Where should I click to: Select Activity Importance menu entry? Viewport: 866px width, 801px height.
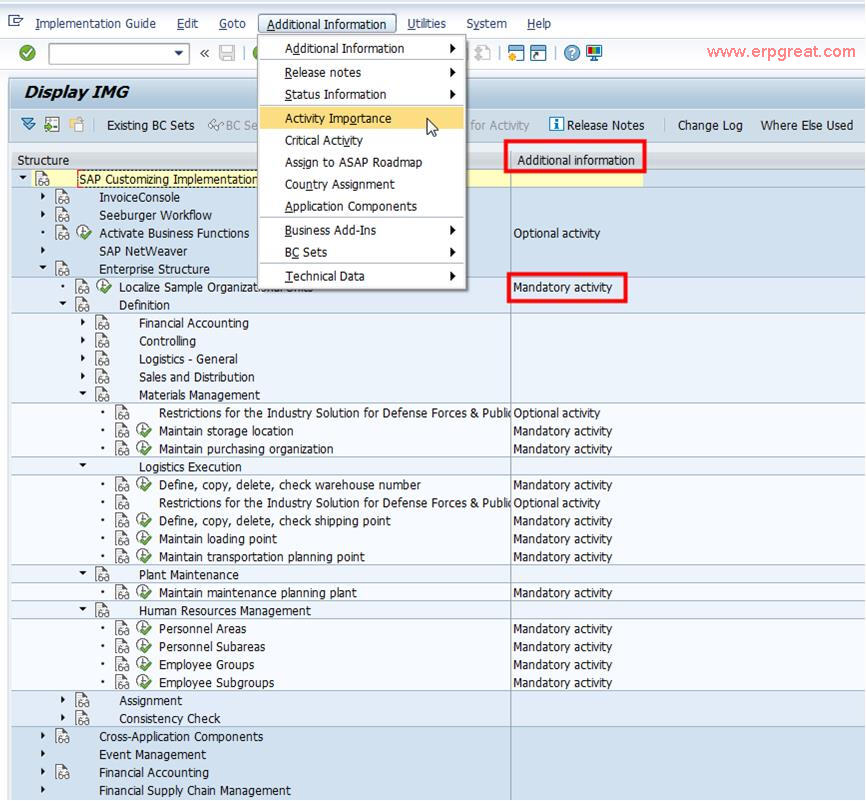tap(361, 118)
